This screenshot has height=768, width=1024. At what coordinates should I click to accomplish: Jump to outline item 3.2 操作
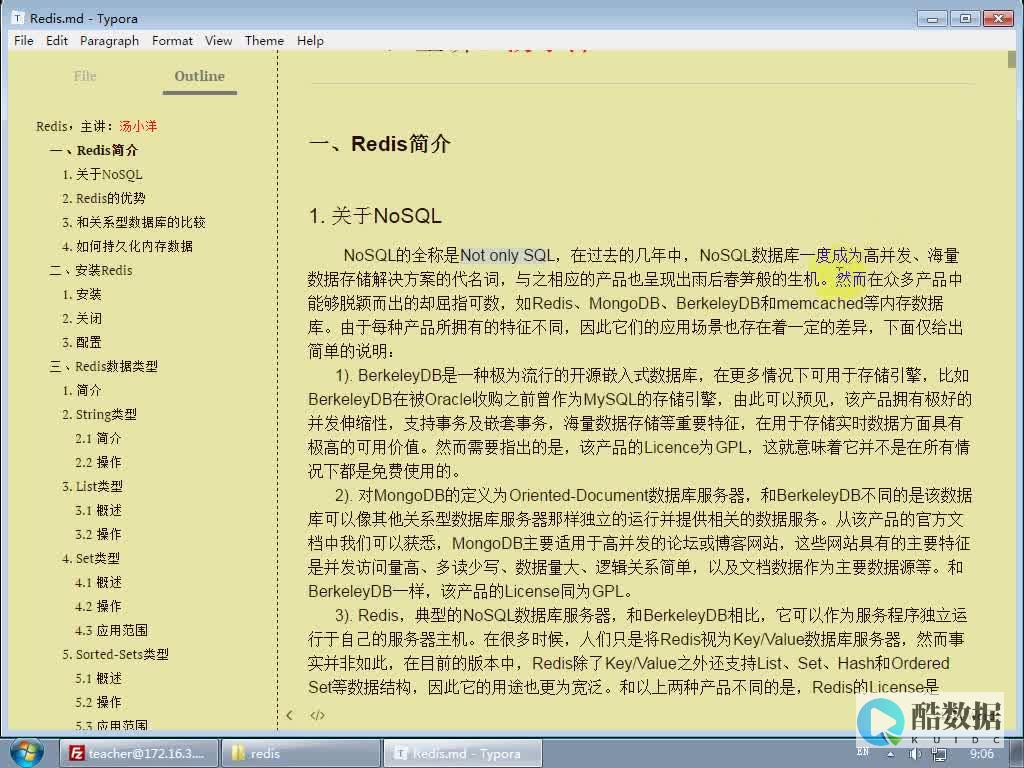click(99, 534)
